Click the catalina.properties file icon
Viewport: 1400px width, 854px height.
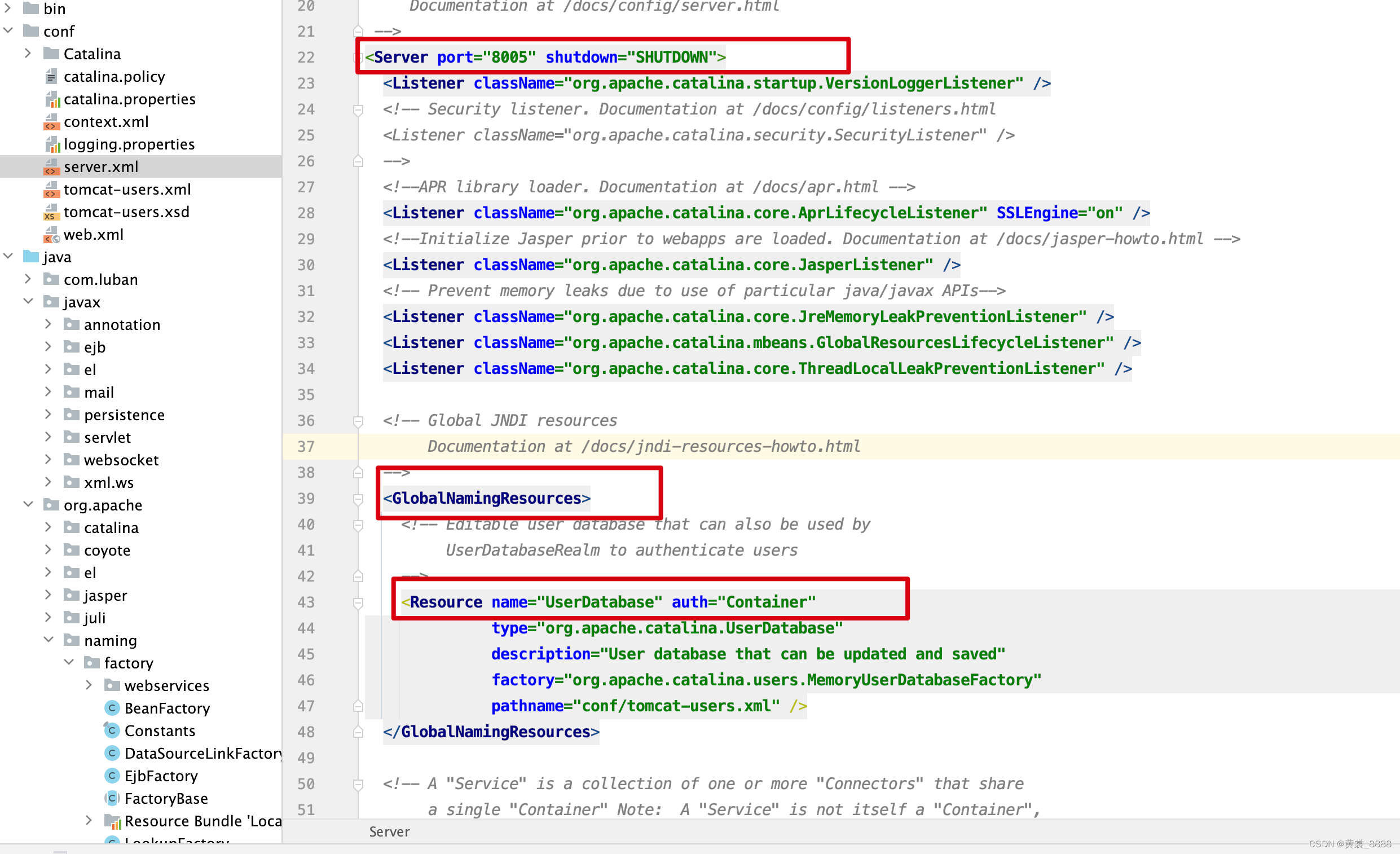(52, 99)
